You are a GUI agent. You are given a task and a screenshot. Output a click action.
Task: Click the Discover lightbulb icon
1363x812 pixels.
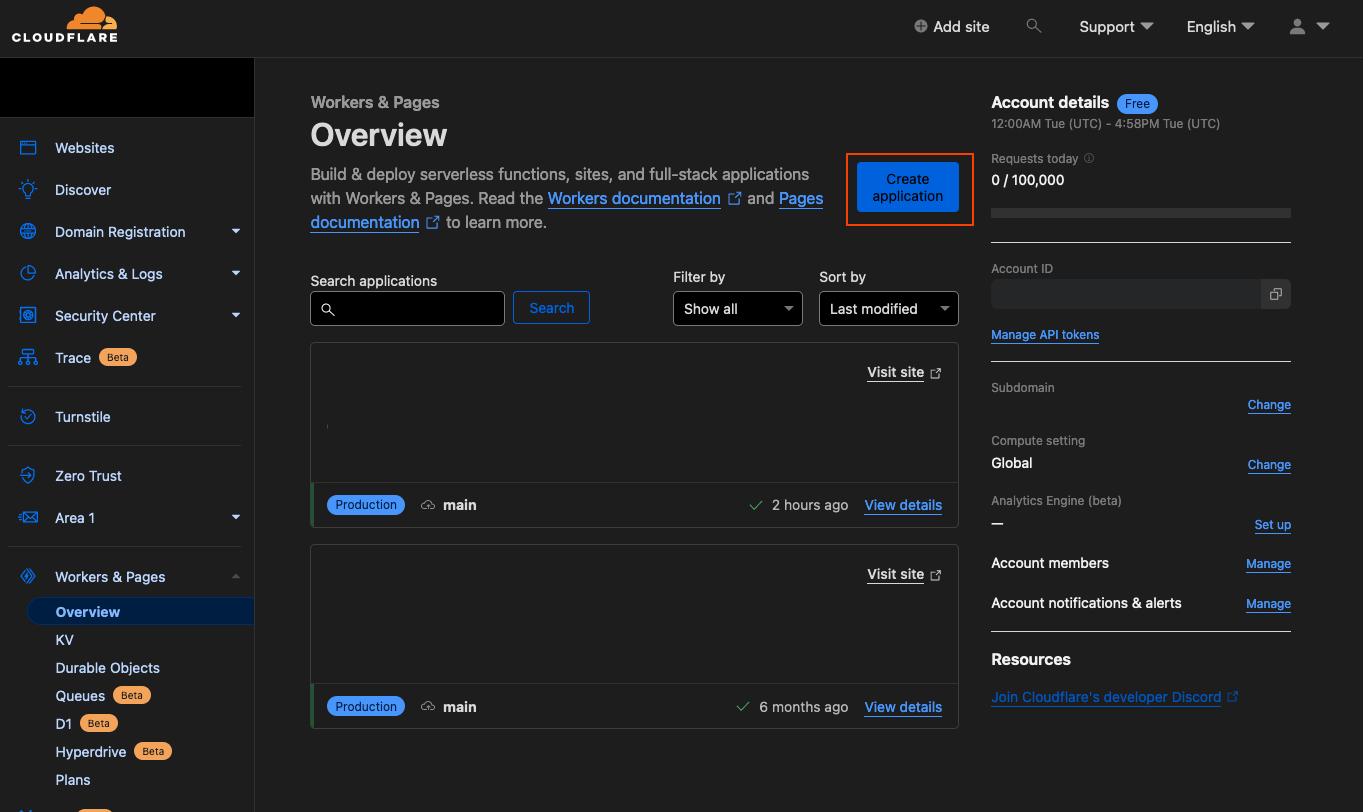[x=28, y=190]
